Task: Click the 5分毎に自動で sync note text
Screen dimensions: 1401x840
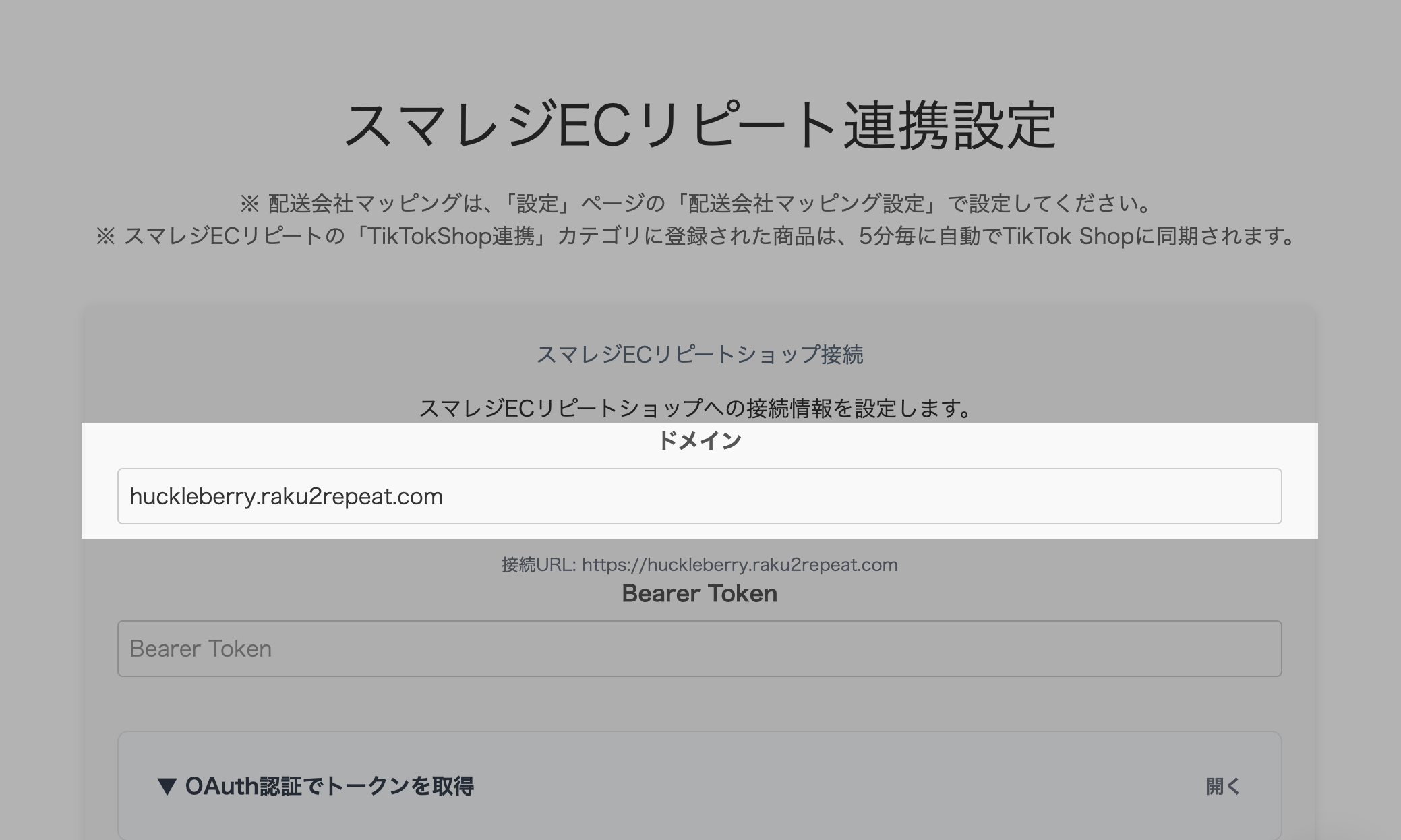Action: coord(929,237)
